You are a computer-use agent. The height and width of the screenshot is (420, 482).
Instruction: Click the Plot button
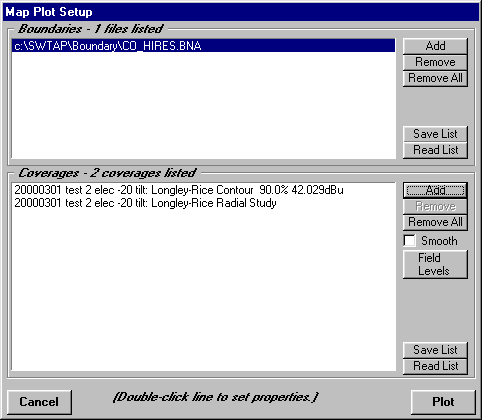443,402
